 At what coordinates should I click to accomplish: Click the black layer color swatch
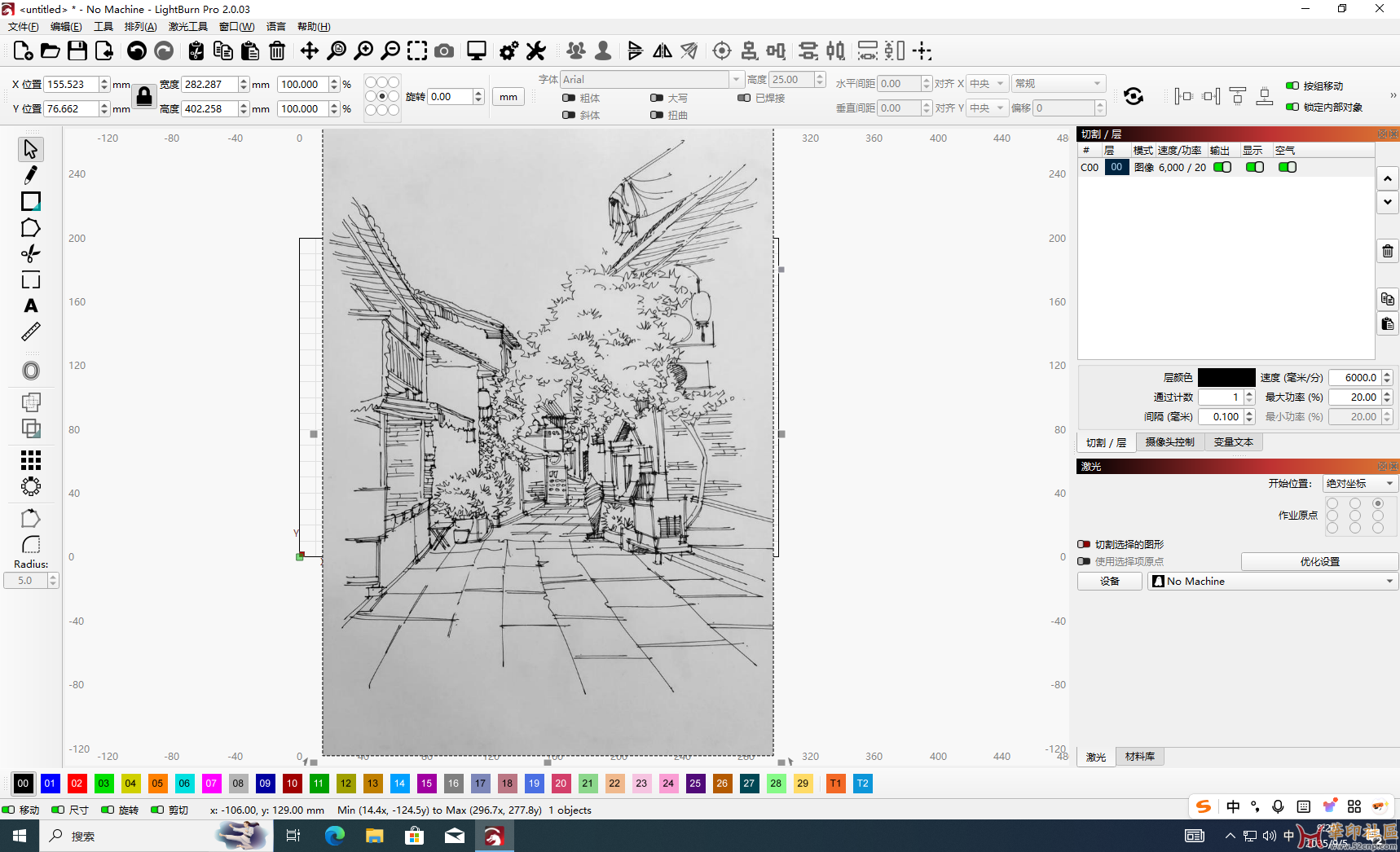(x=1226, y=377)
